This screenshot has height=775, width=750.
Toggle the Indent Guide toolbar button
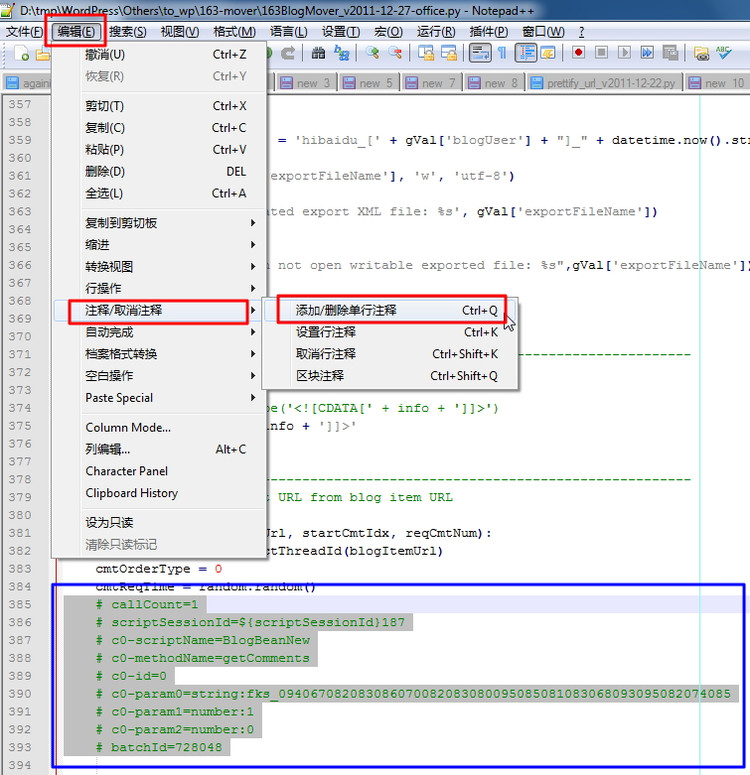point(525,53)
